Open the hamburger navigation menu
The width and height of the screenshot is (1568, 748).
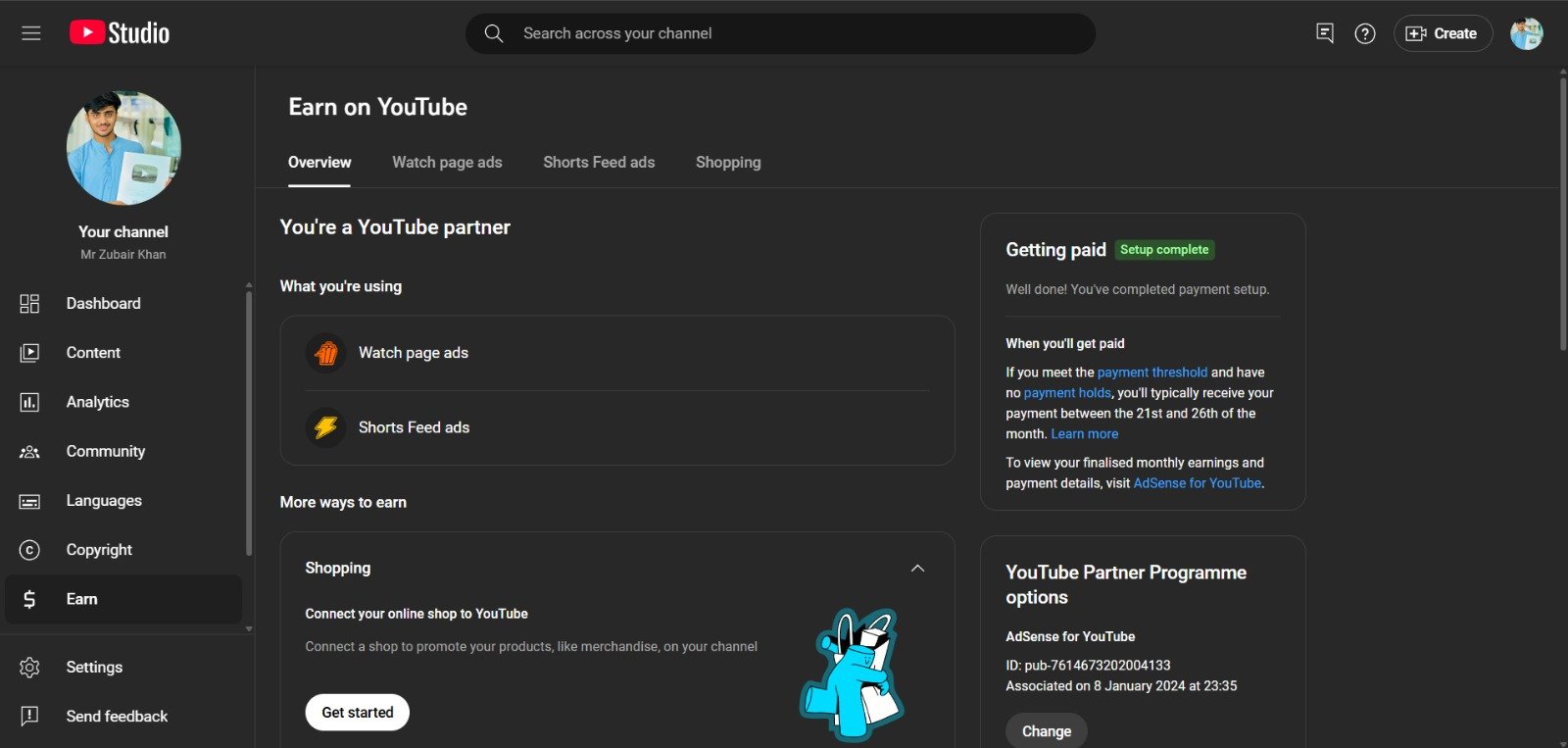(x=31, y=33)
